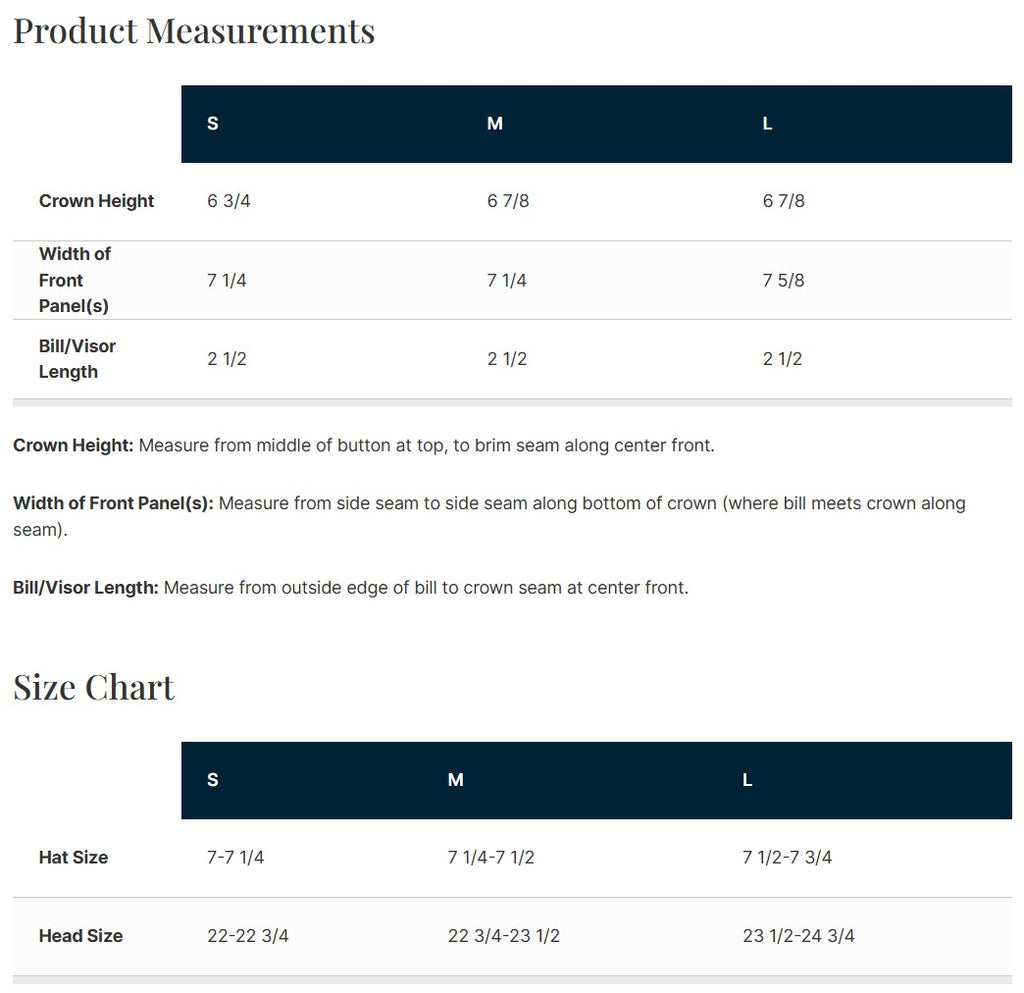Select S column header in Size Chart table
Viewport: 1024px width, 993px height.
213,780
